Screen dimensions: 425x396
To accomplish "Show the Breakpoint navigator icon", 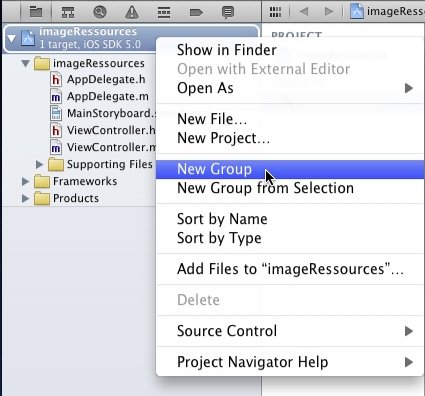I will (196, 13).
